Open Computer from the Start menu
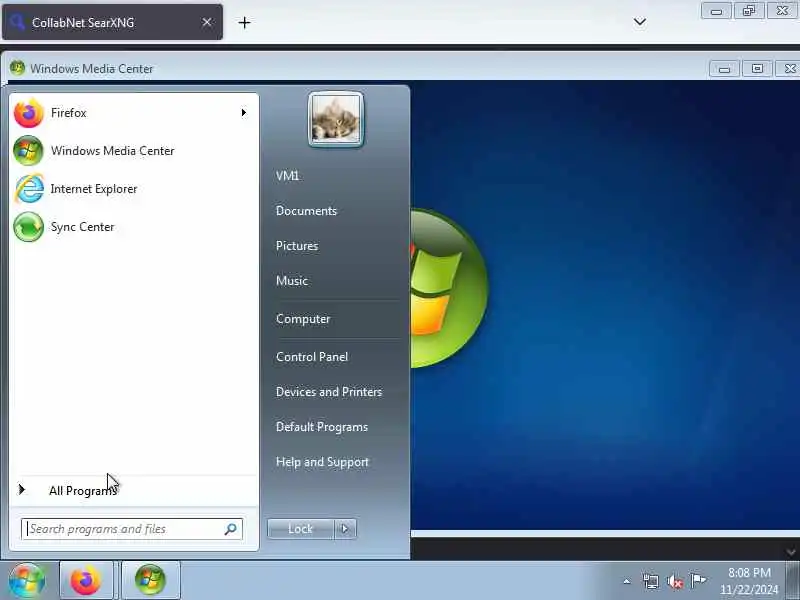 pyautogui.click(x=303, y=319)
